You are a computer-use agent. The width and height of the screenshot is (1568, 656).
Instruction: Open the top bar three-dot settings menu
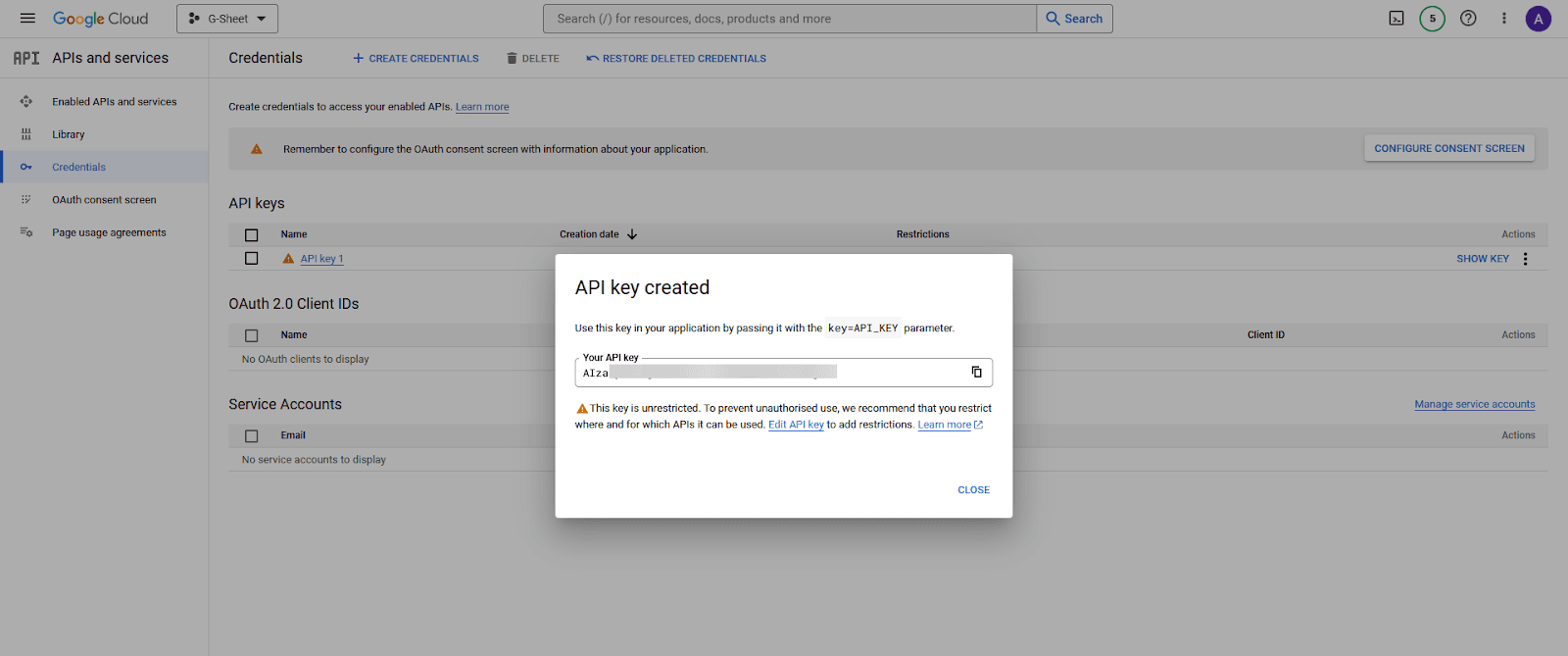point(1504,19)
